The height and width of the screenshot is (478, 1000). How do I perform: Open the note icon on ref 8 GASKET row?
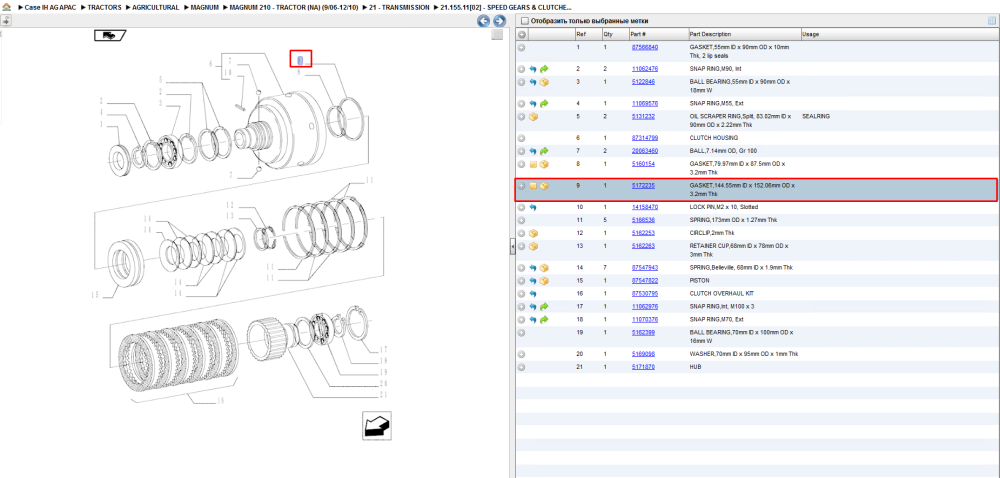[533, 164]
